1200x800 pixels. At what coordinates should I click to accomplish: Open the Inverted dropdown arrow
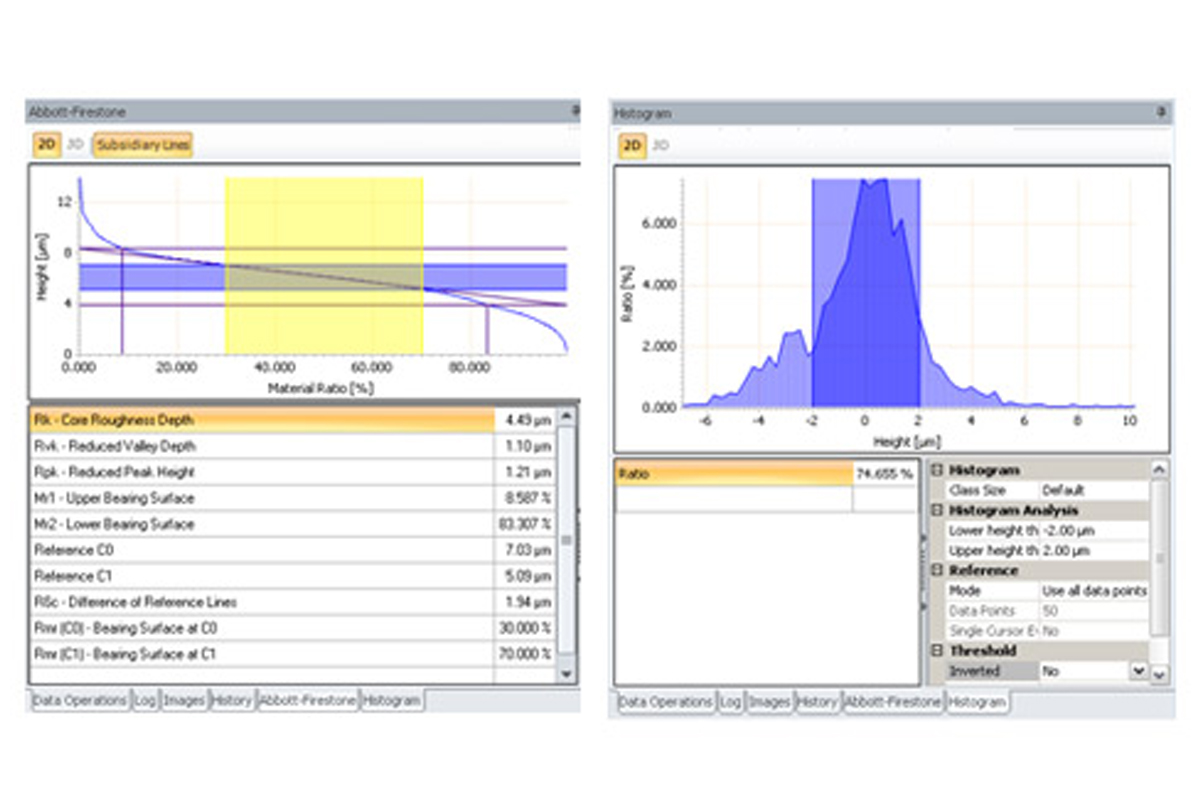(1137, 672)
